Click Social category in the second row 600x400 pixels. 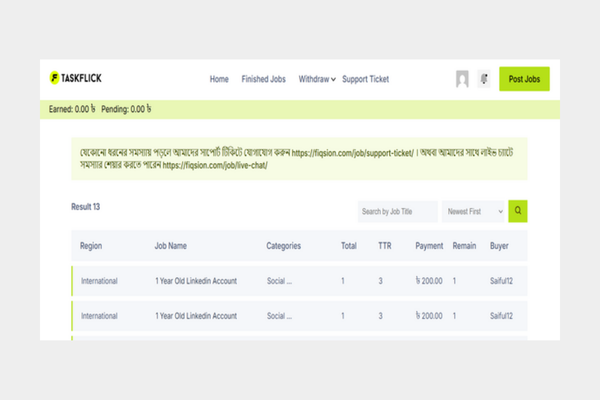tap(279, 316)
